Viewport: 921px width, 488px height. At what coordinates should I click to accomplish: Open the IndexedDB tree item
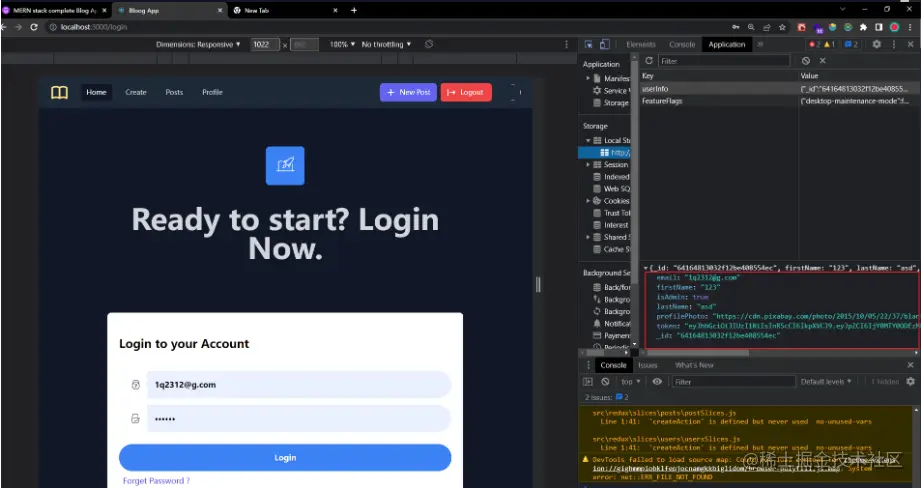coord(611,177)
